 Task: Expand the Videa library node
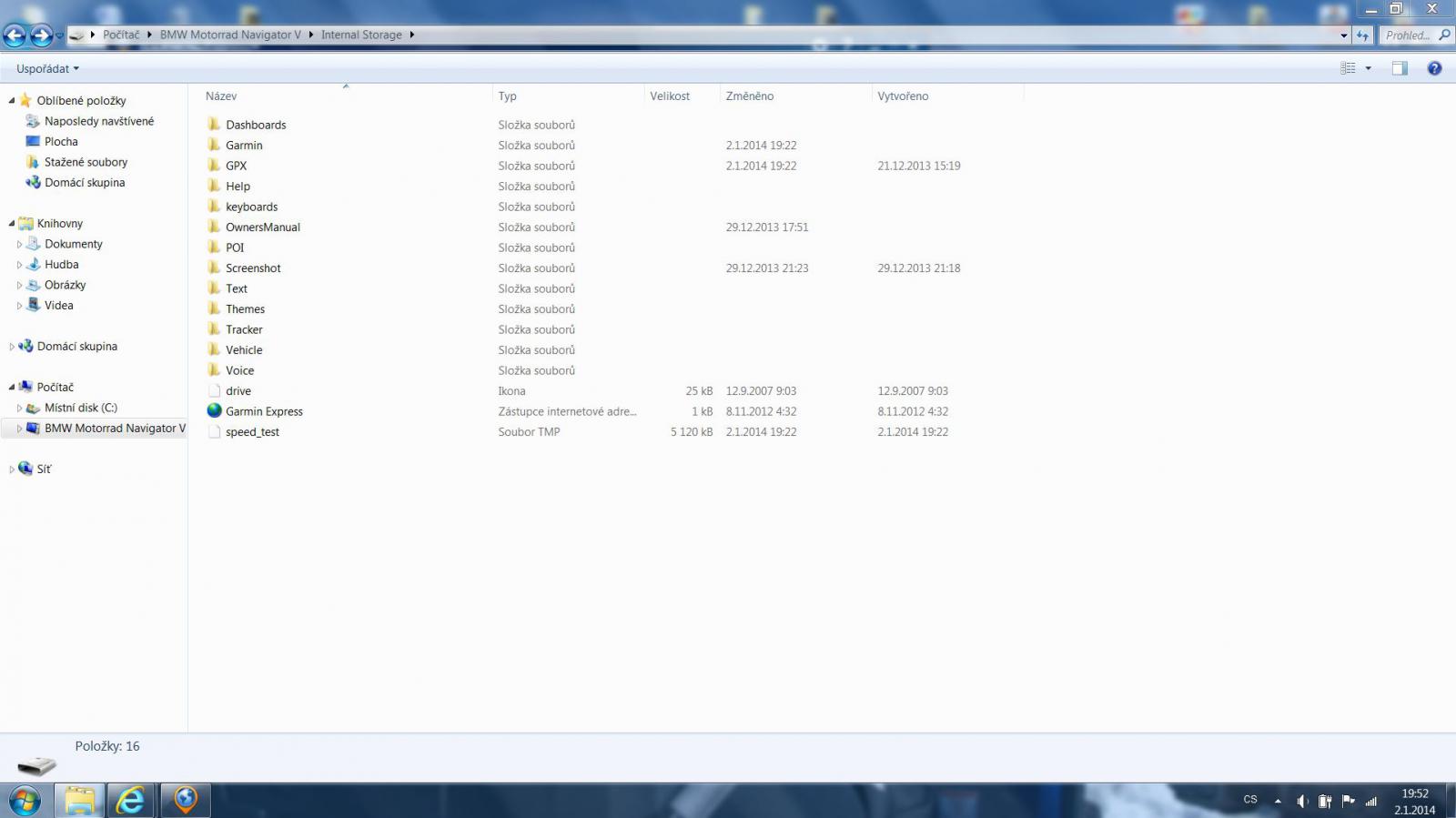point(19,306)
